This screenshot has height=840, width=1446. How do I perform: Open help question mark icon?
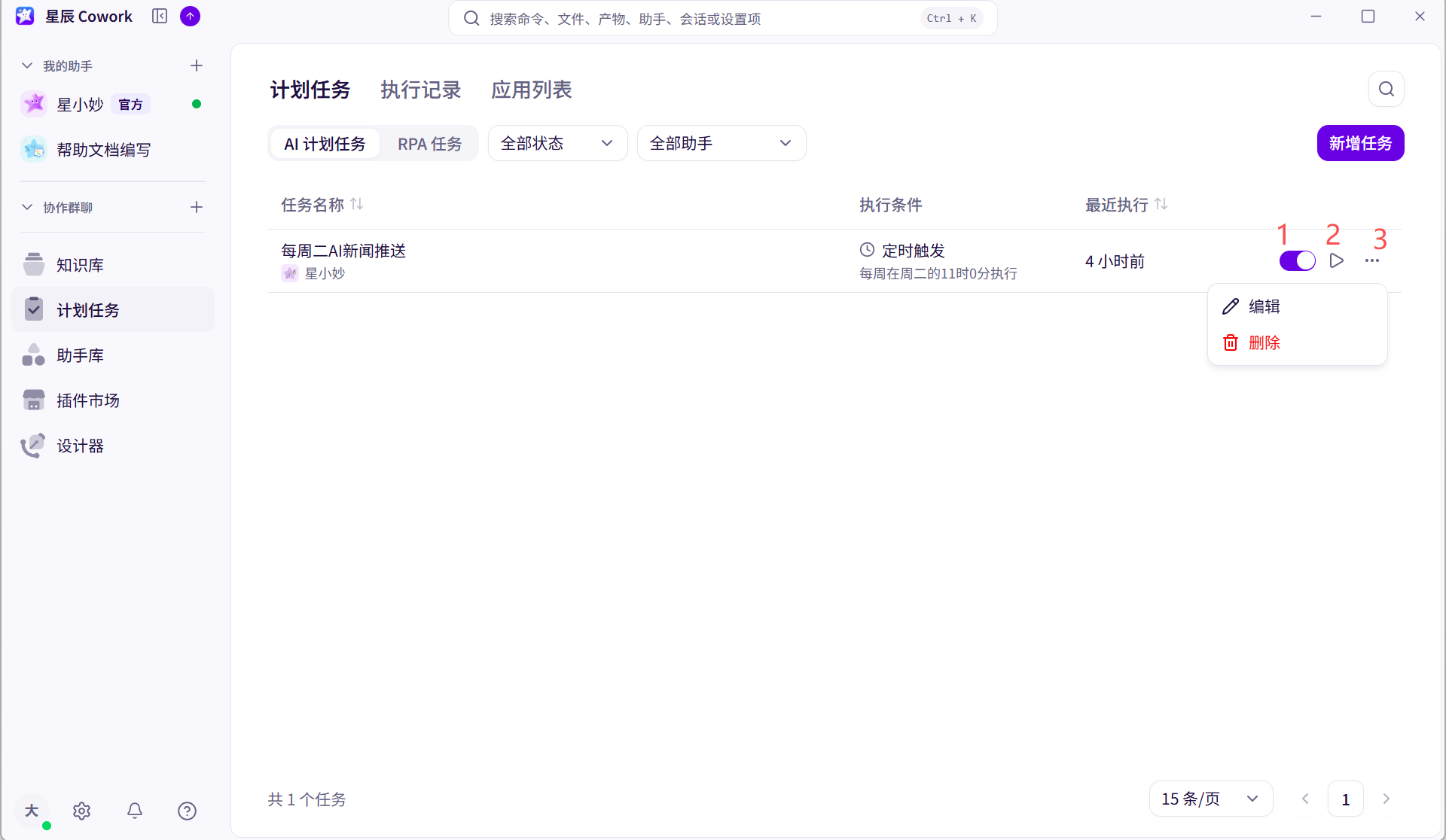click(187, 811)
